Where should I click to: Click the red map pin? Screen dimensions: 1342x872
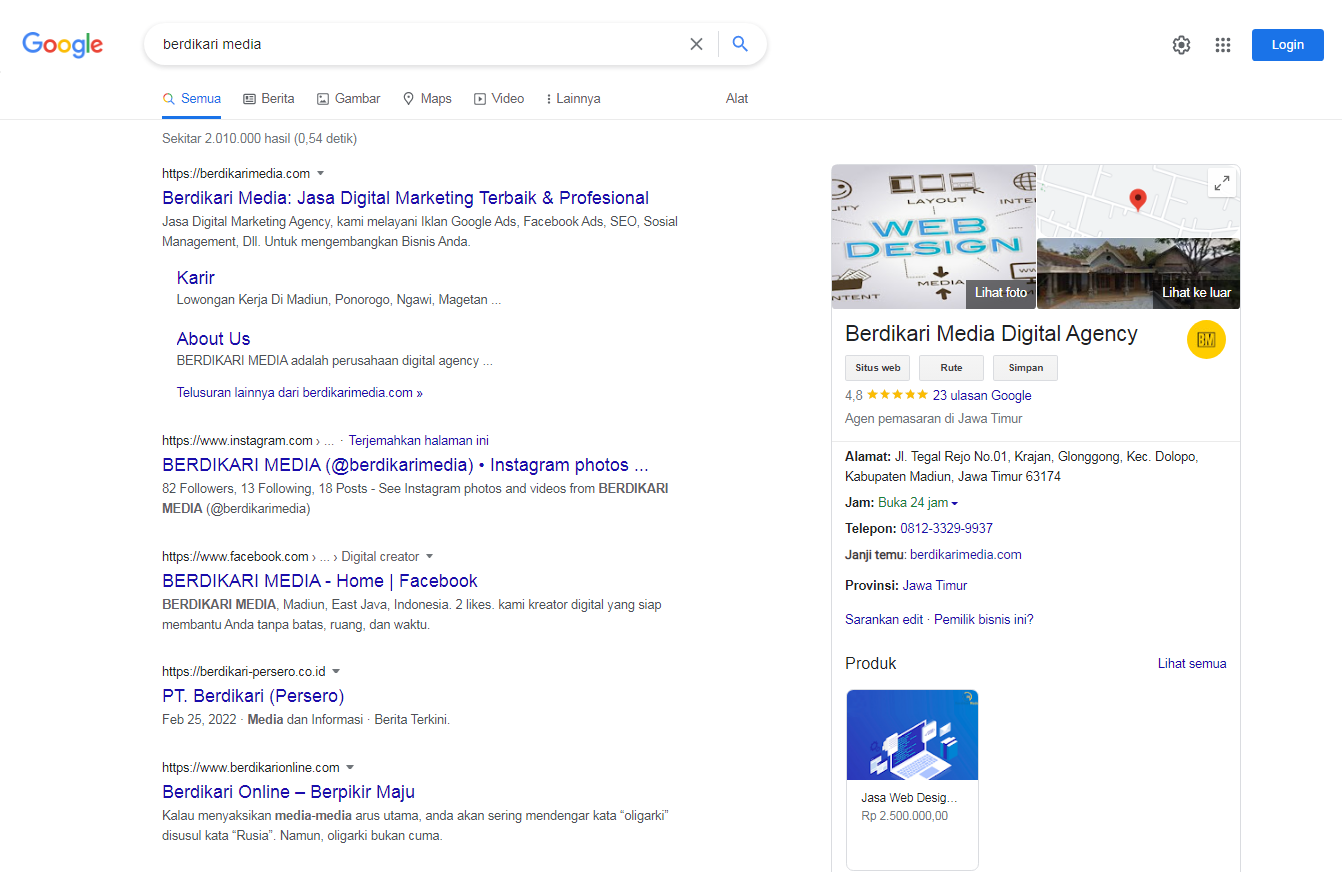coord(1138,200)
